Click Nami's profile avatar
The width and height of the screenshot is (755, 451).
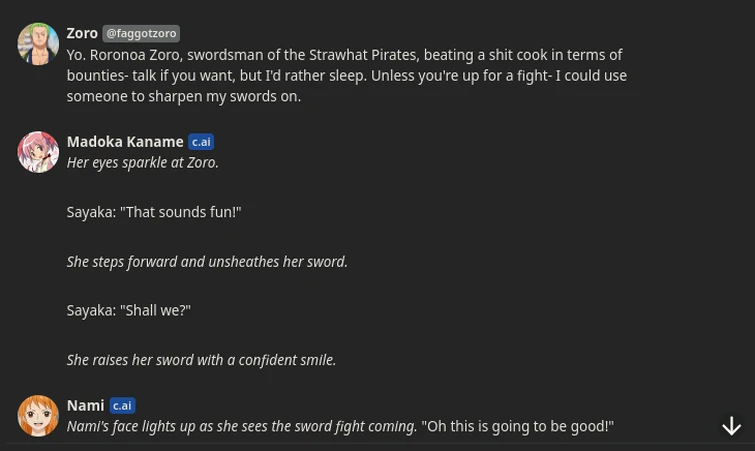coord(38,416)
